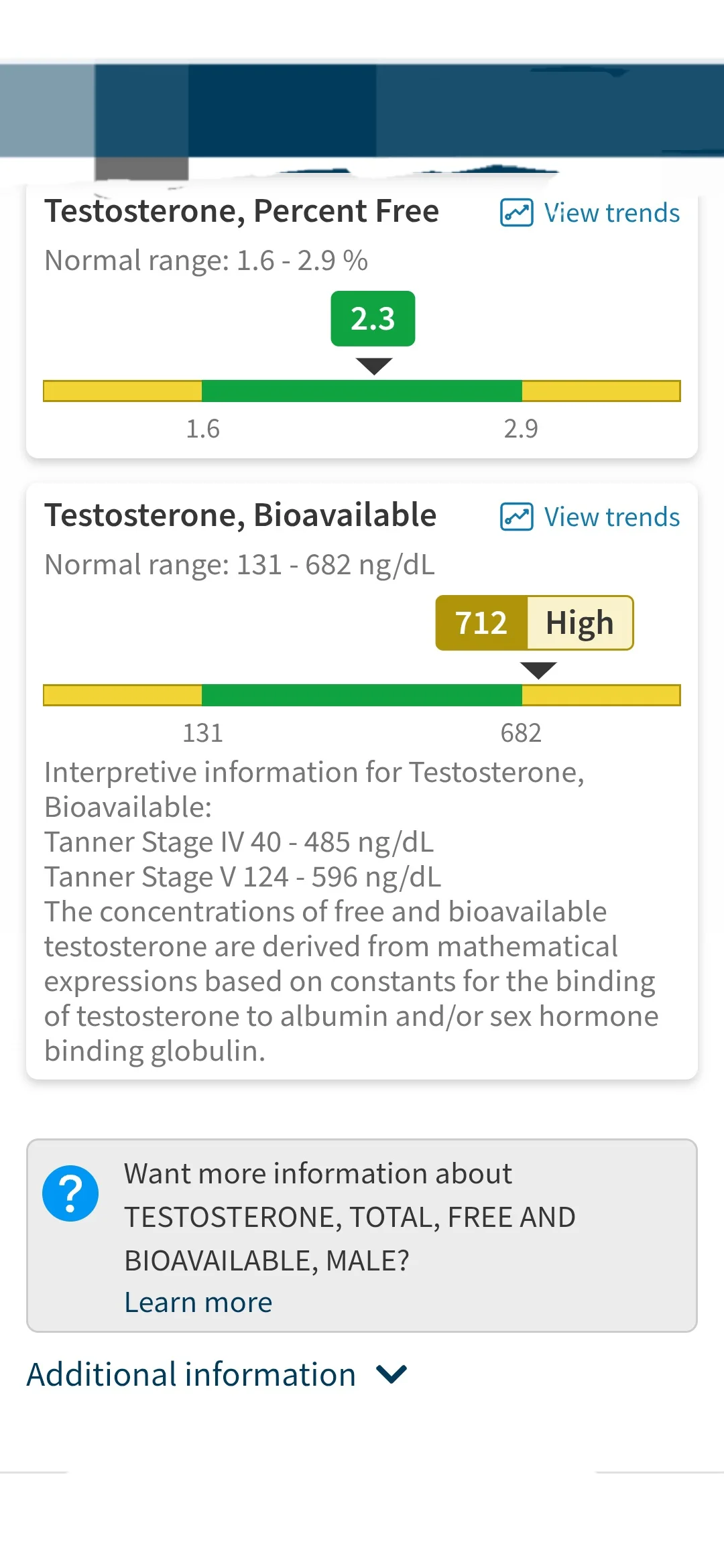724x1568 pixels.
Task: Open "View trends" text link for Percent Free
Action: click(x=611, y=213)
